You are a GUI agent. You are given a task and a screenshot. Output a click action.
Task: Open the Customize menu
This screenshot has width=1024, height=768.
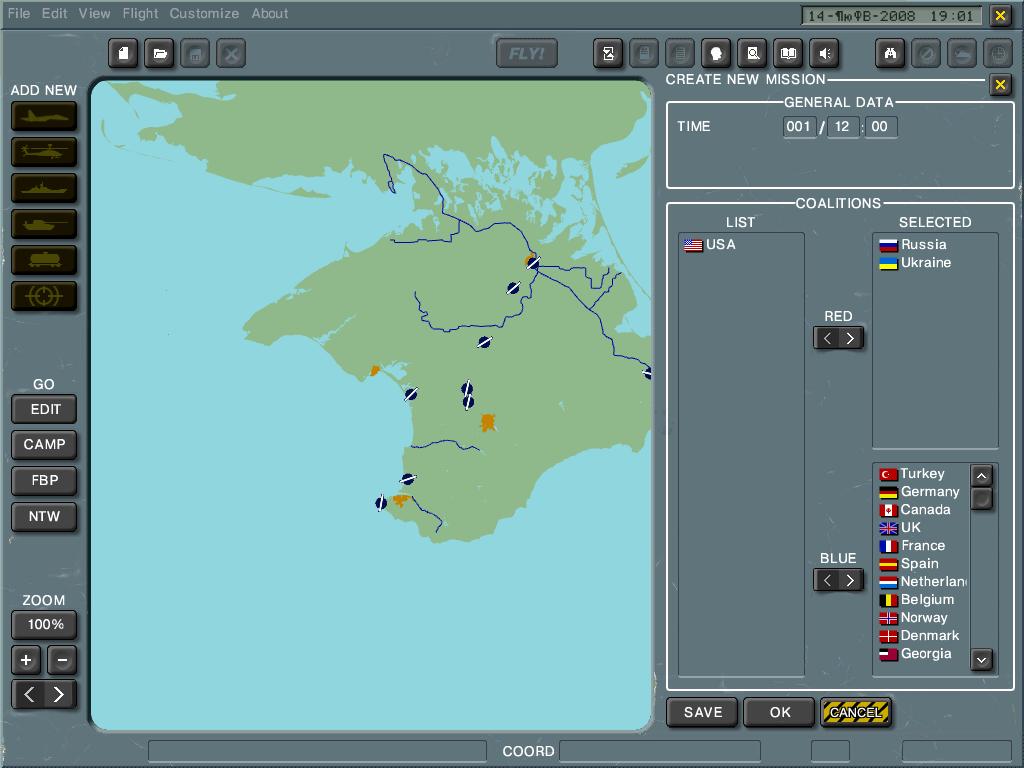[204, 14]
